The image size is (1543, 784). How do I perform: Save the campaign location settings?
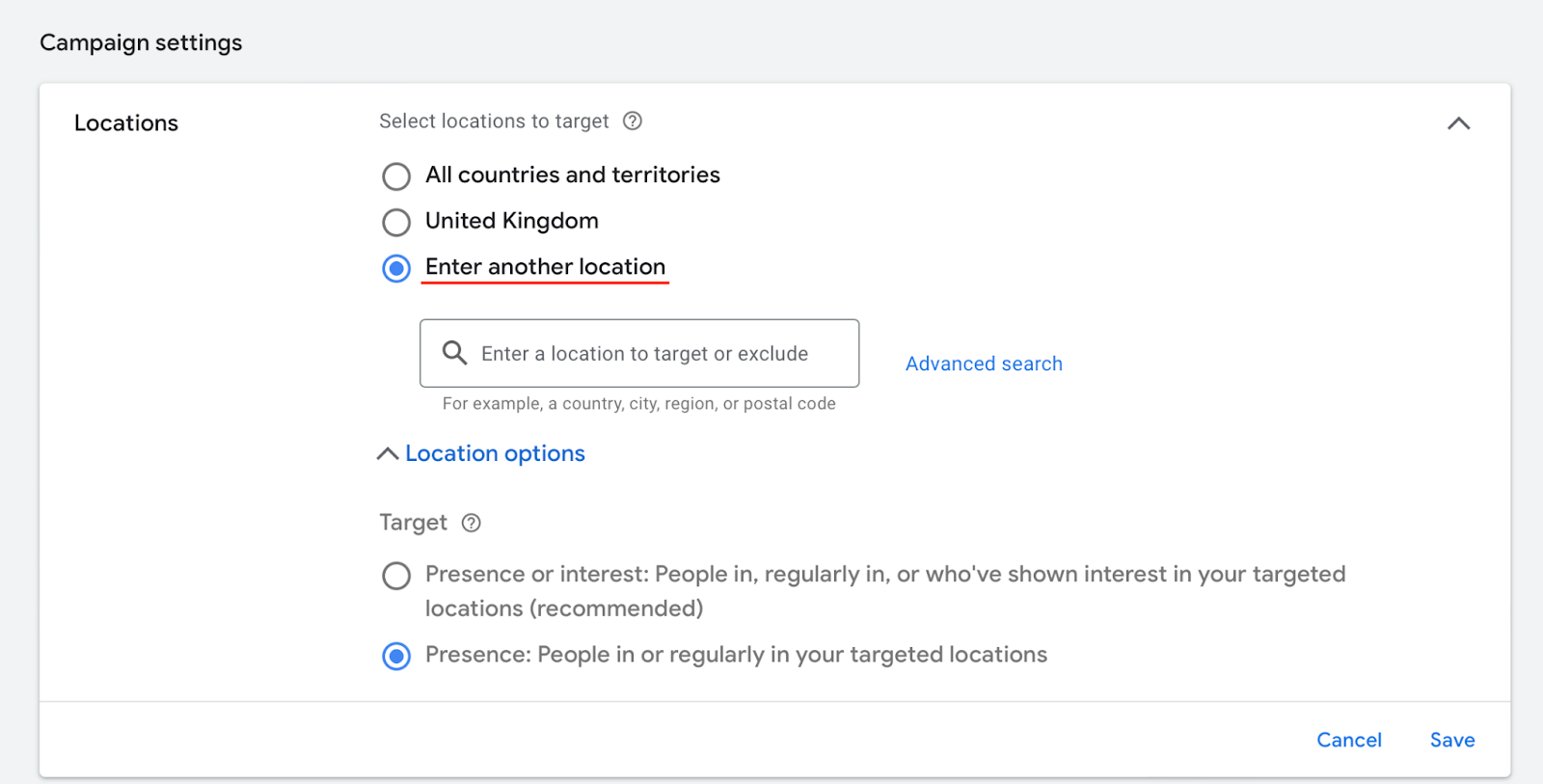tap(1451, 740)
